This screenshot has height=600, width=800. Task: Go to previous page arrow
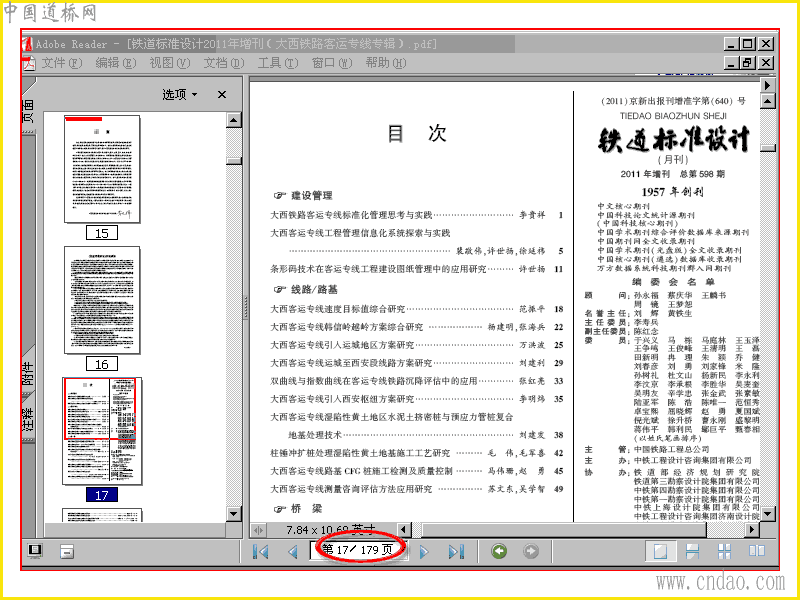pyautogui.click(x=293, y=552)
